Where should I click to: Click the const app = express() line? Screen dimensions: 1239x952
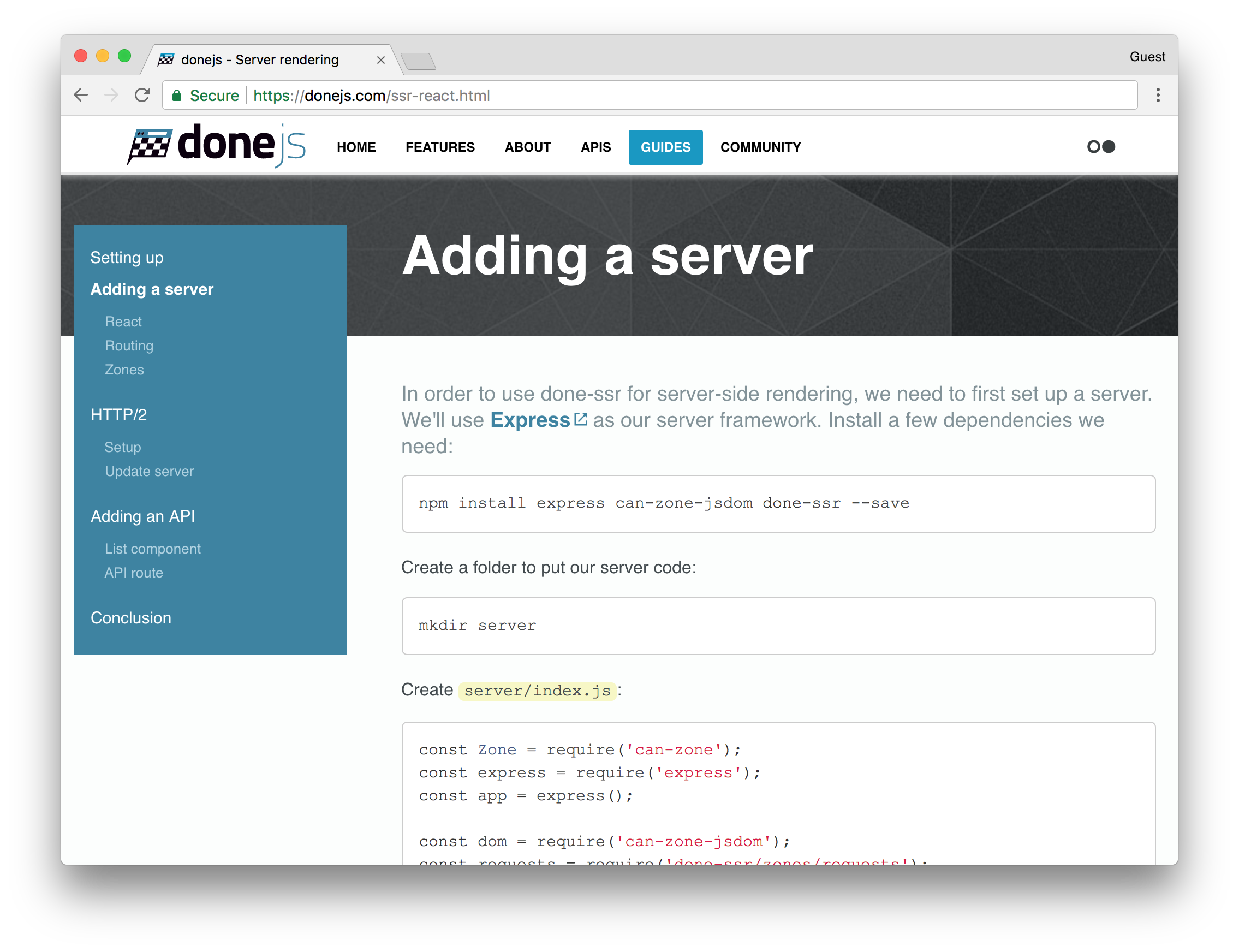point(526,796)
